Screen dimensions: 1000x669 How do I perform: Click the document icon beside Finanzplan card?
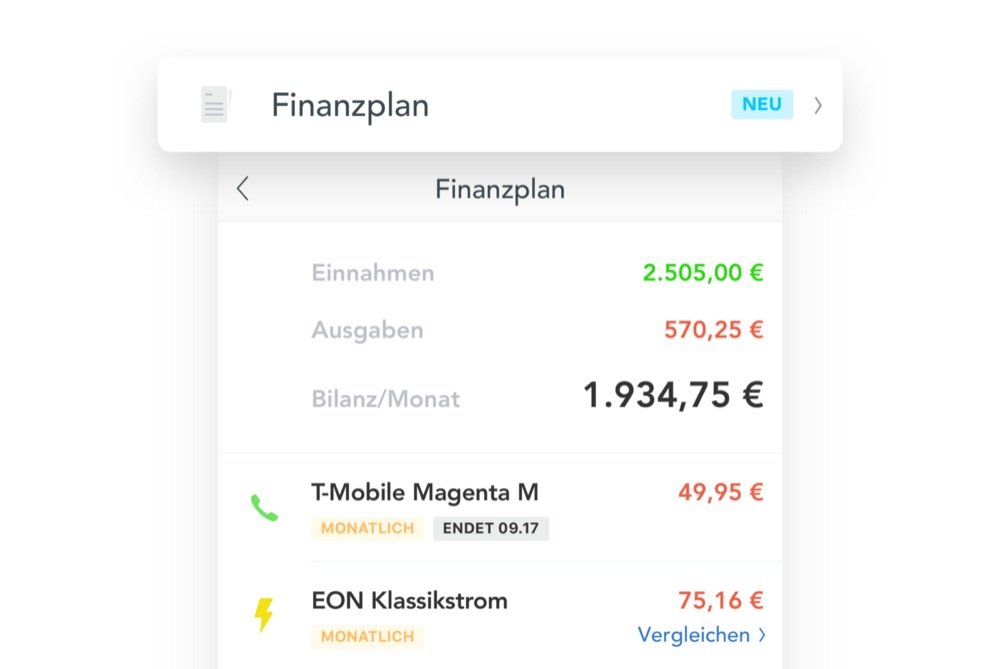pyautogui.click(x=215, y=105)
